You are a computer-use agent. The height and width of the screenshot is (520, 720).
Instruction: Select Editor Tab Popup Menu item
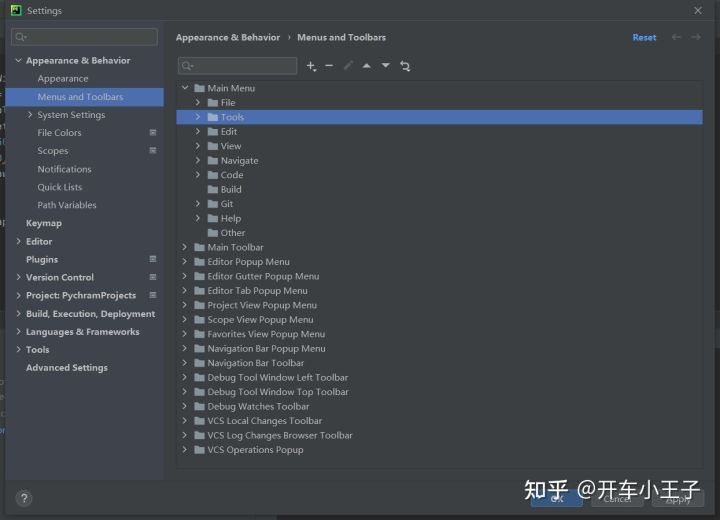pos(257,291)
